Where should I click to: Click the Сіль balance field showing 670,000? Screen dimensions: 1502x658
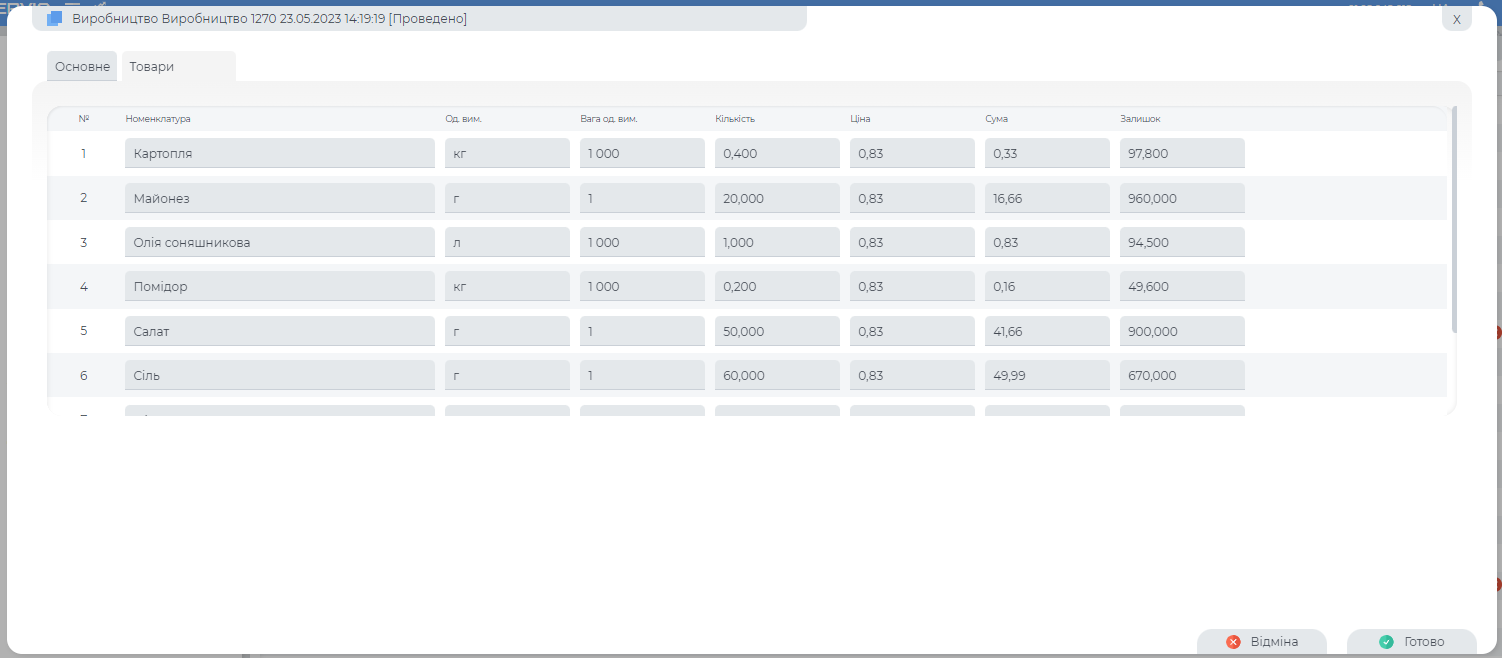[1181, 375]
